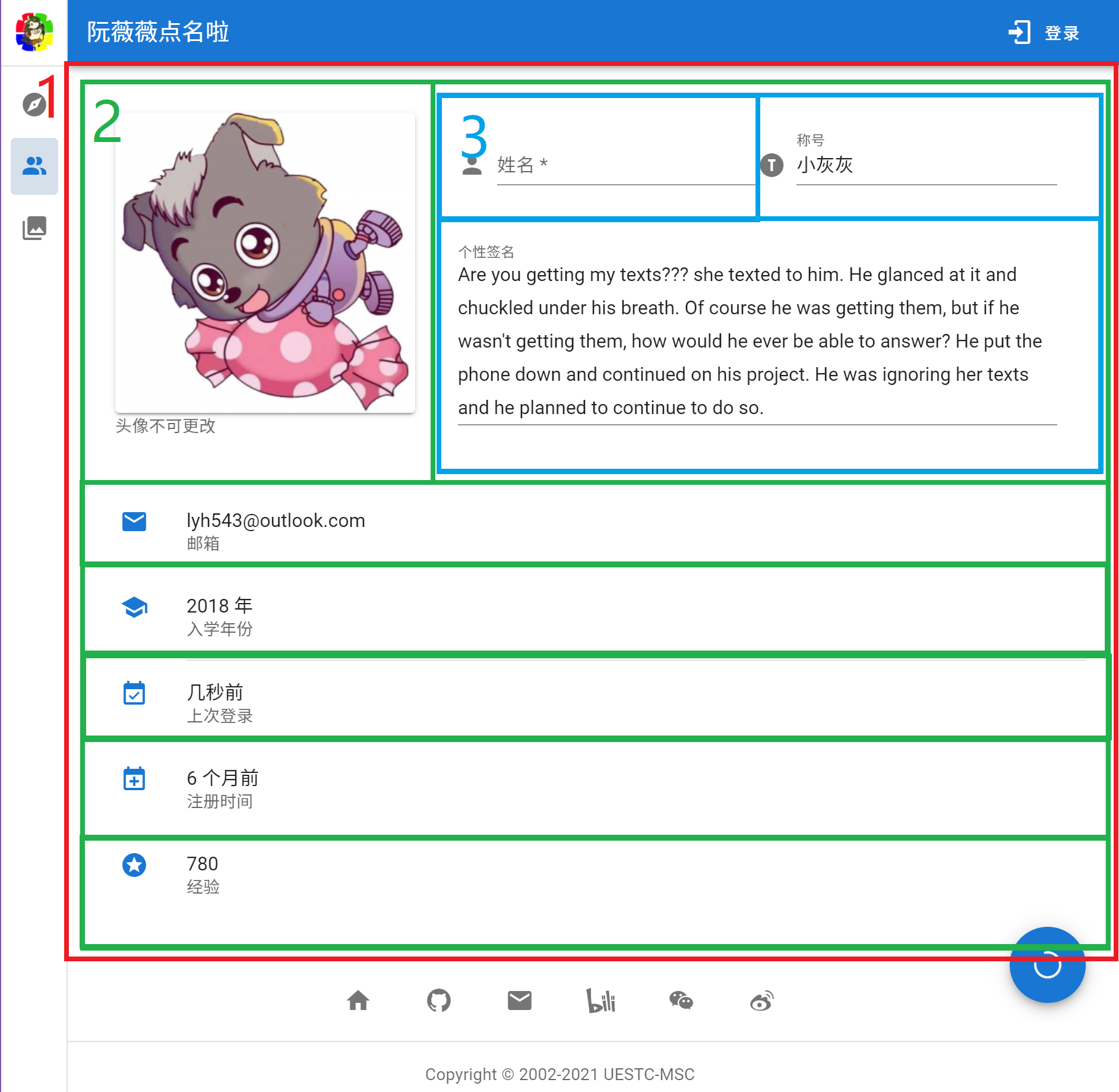Click the 2018 年 enrollment year text
This screenshot has height=1092, width=1119.
pyautogui.click(x=220, y=605)
